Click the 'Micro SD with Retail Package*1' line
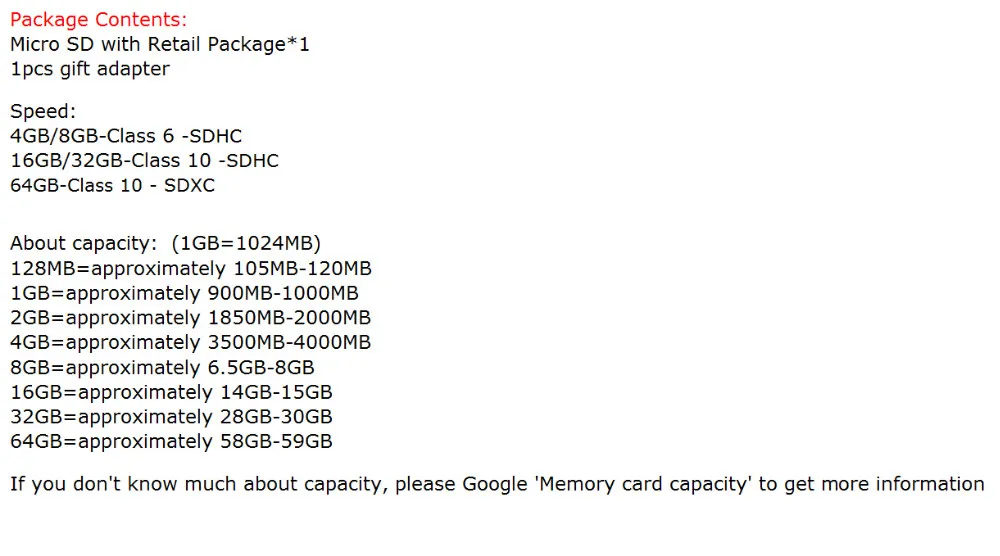This screenshot has height=556, width=1000. point(159,44)
